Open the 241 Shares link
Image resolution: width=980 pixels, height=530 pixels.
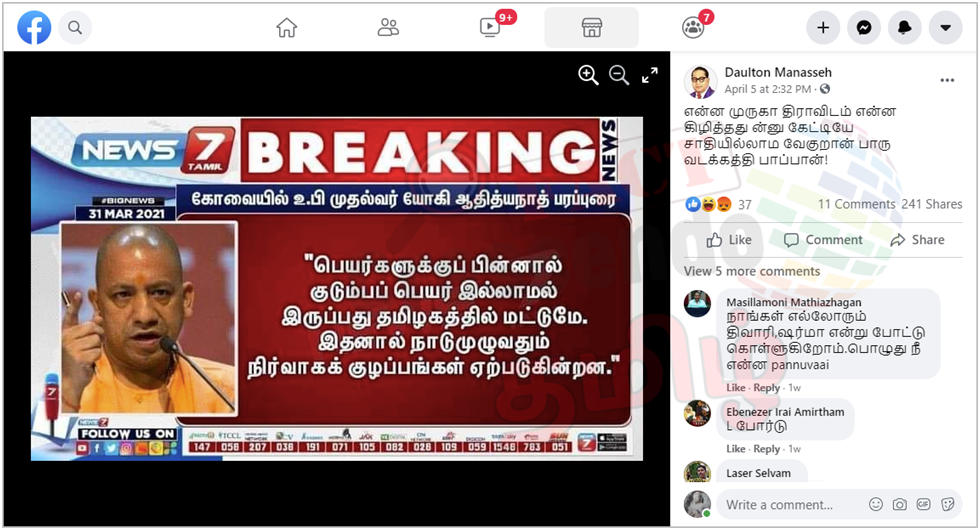click(x=931, y=204)
